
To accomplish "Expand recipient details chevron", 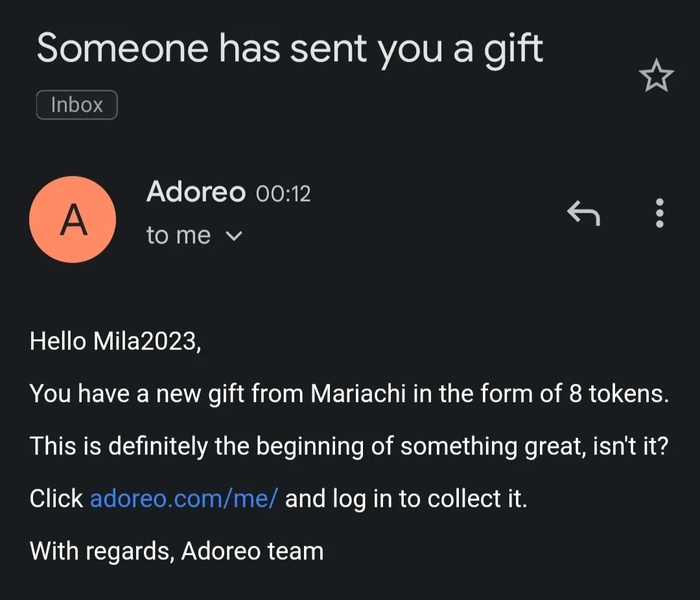I will 234,237.
